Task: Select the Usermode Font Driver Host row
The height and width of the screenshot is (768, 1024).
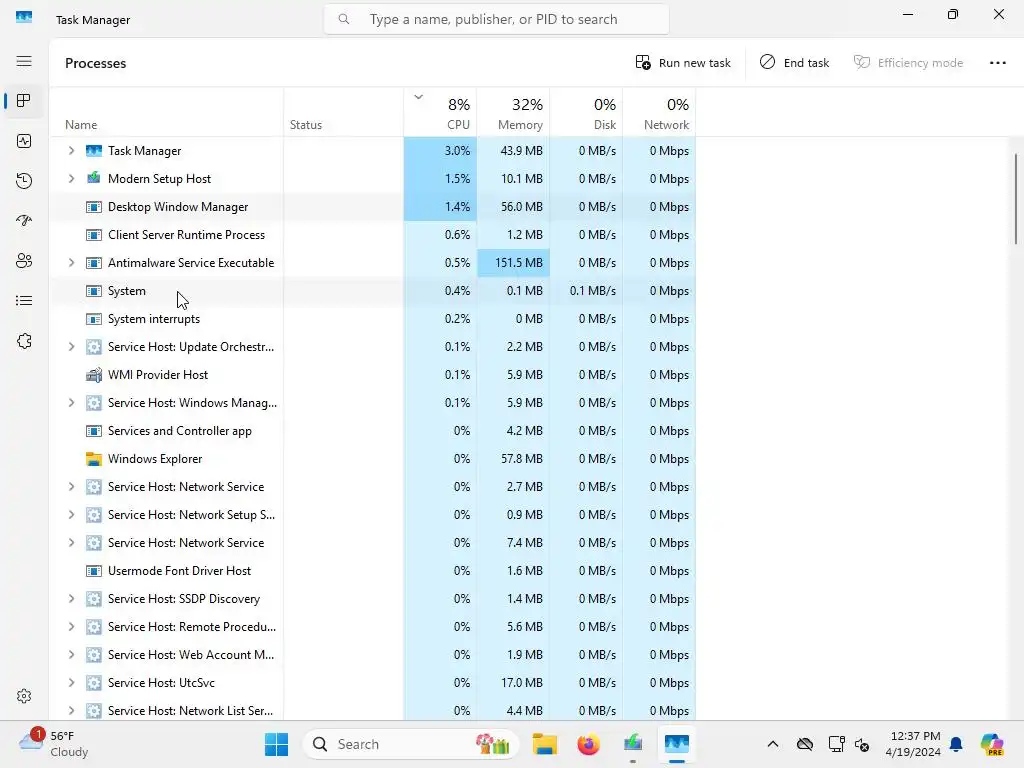Action: 372,571
